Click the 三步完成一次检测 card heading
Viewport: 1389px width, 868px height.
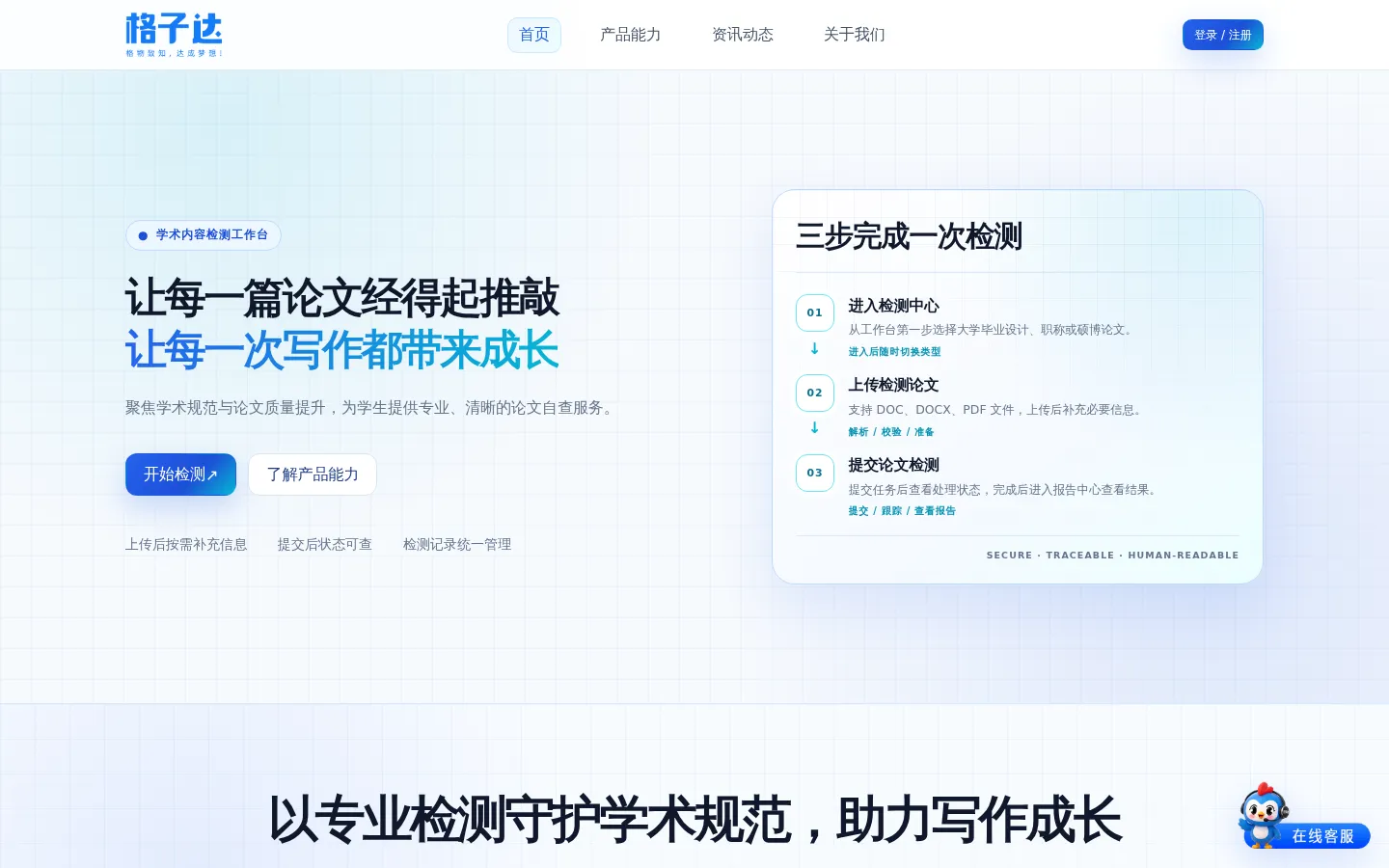[909, 236]
